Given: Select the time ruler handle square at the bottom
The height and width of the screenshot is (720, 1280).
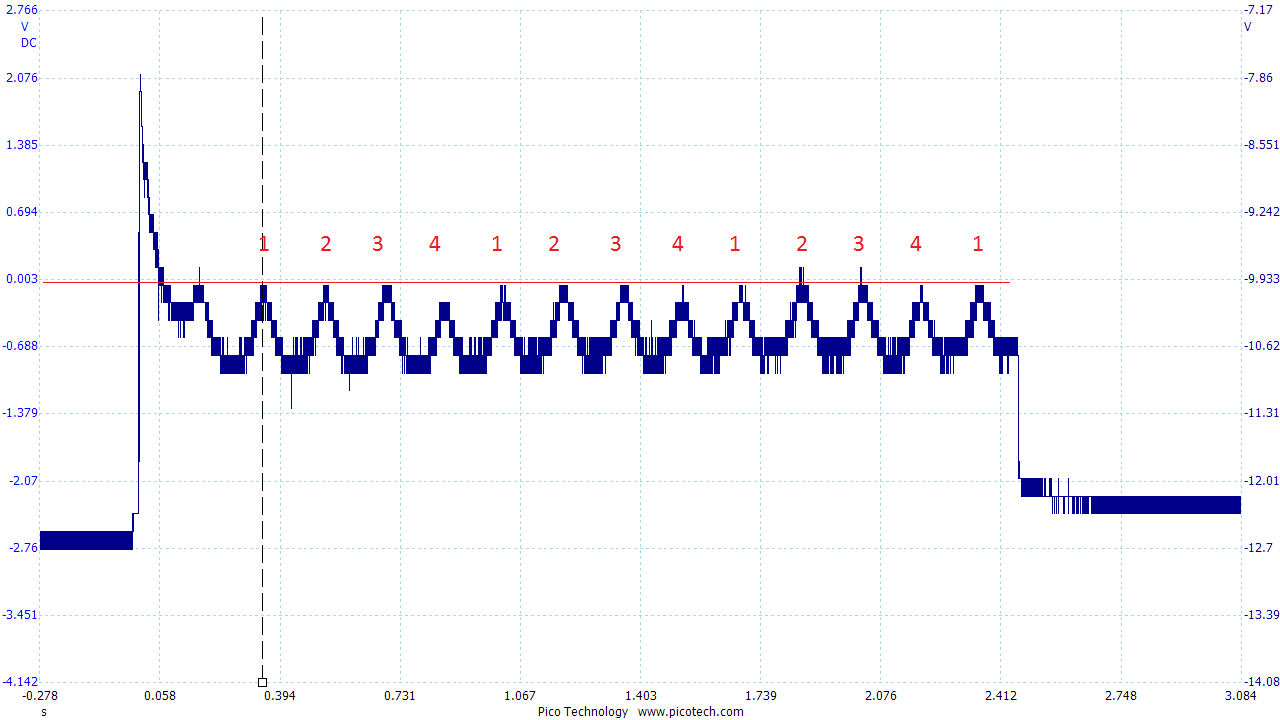Looking at the screenshot, I should (x=262, y=682).
